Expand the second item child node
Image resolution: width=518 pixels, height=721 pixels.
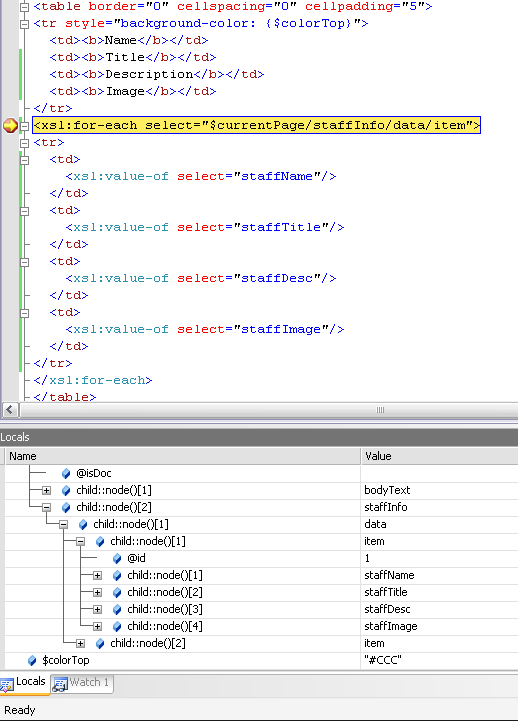(x=80, y=644)
